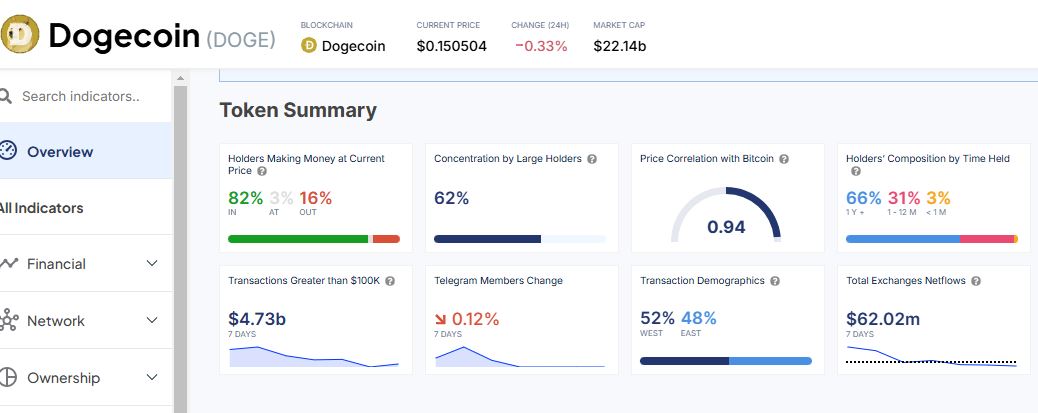Image resolution: width=1038 pixels, height=413 pixels.
Task: Click the Bitcoin correlation gauge 0.94
Action: [x=726, y=215]
